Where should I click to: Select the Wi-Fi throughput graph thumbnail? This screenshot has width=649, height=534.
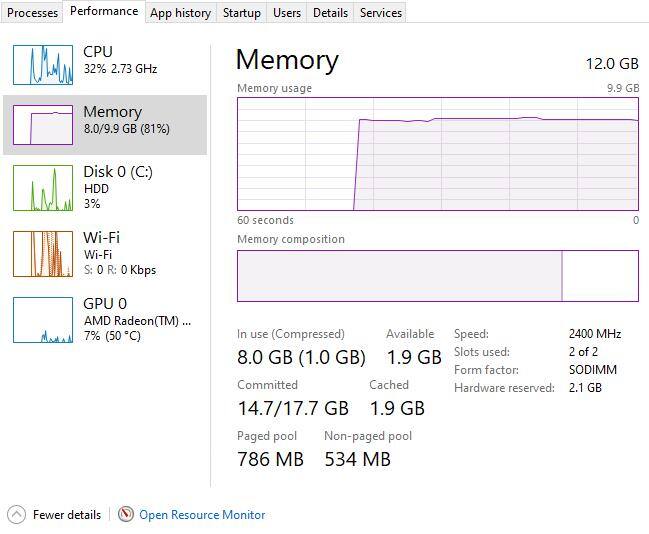pos(43,253)
